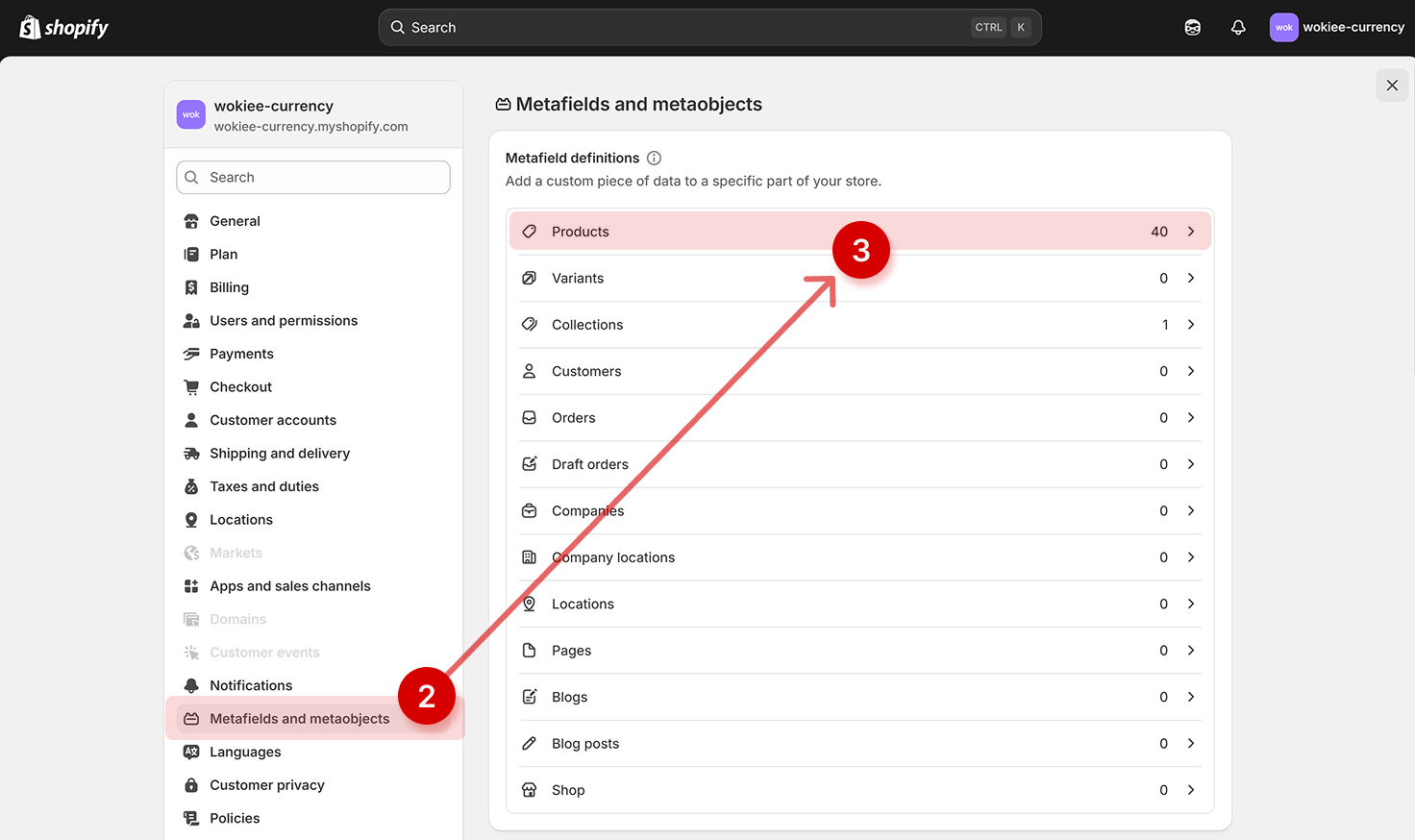Open the Customers metafield definitions

[586, 372]
